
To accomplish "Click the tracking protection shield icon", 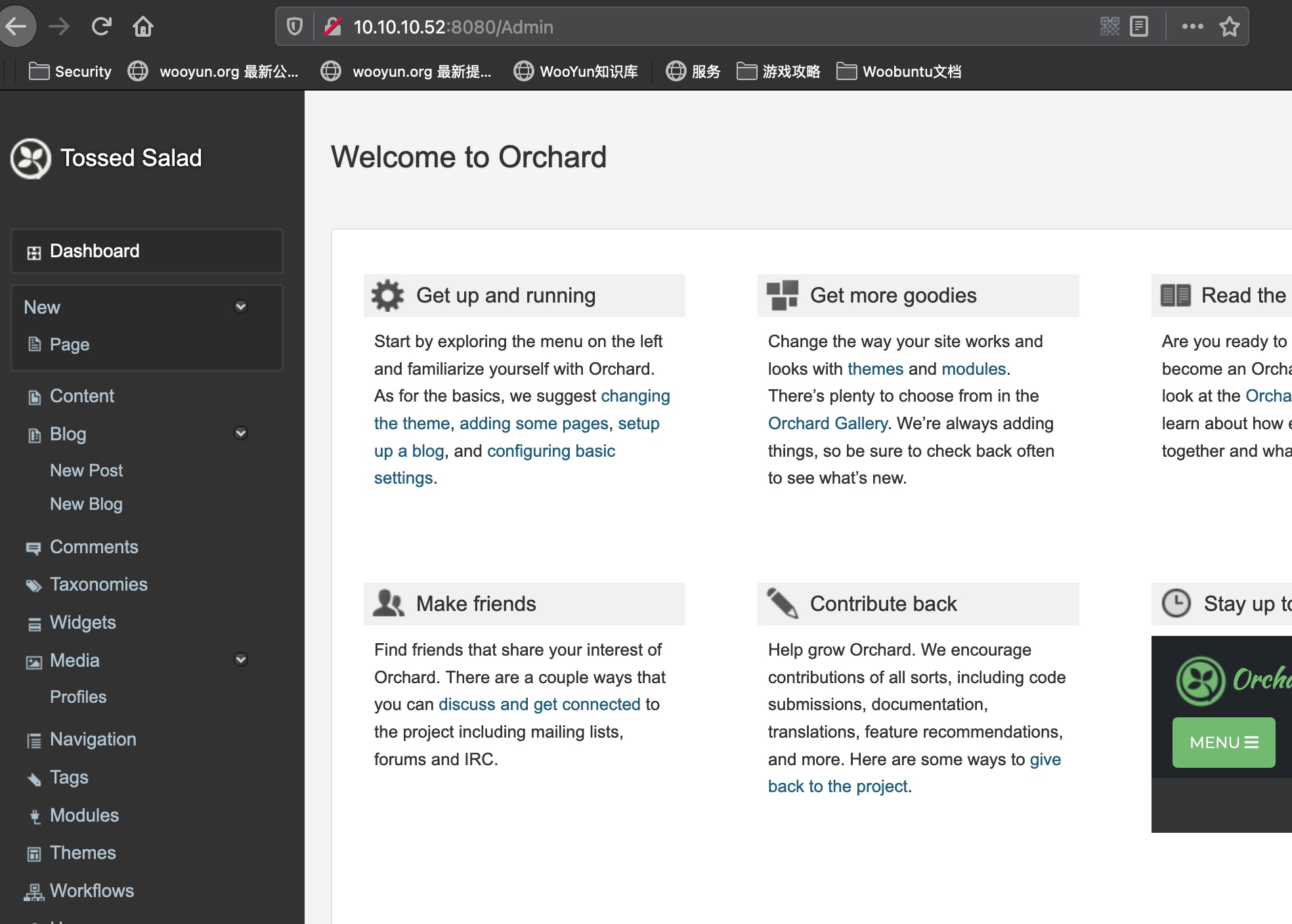I will click(x=295, y=27).
